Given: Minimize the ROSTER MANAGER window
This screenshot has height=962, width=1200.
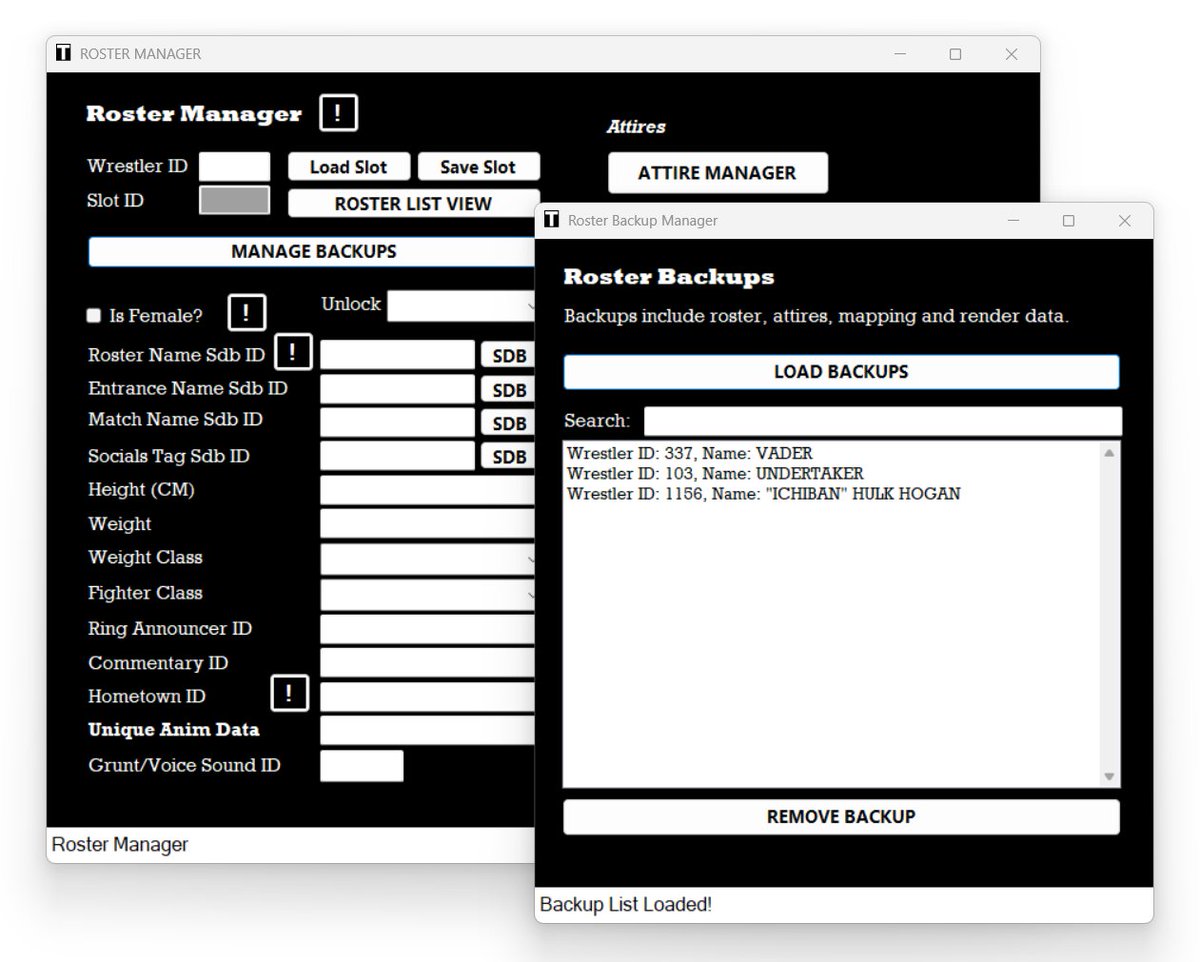Looking at the screenshot, I should pyautogui.click(x=899, y=54).
